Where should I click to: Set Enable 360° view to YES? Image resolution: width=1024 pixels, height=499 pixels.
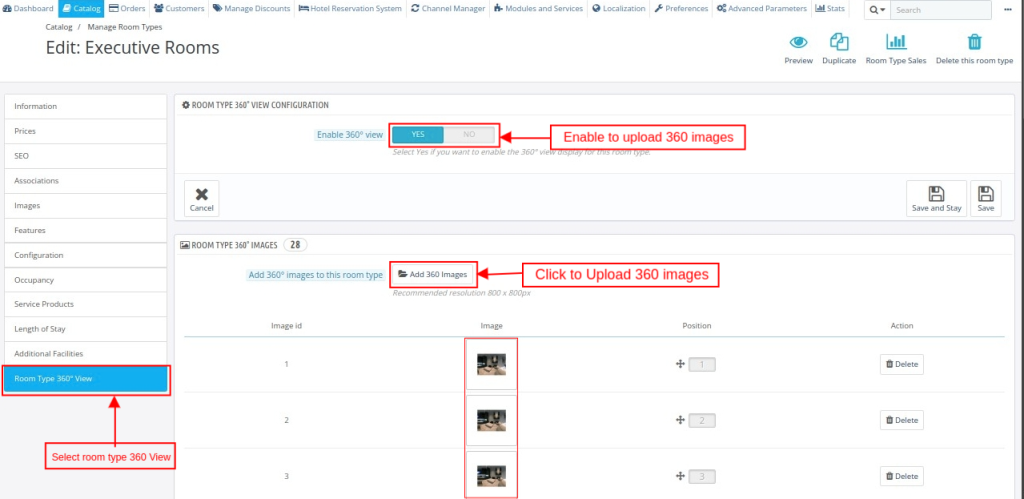418,134
